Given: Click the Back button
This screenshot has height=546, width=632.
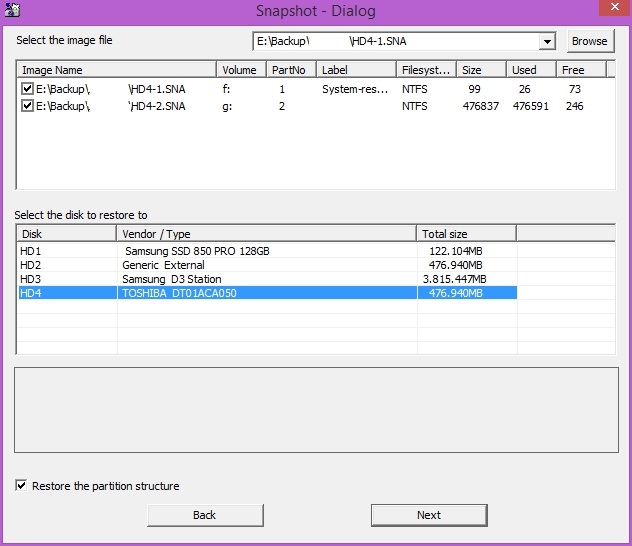Looking at the screenshot, I should click(204, 515).
